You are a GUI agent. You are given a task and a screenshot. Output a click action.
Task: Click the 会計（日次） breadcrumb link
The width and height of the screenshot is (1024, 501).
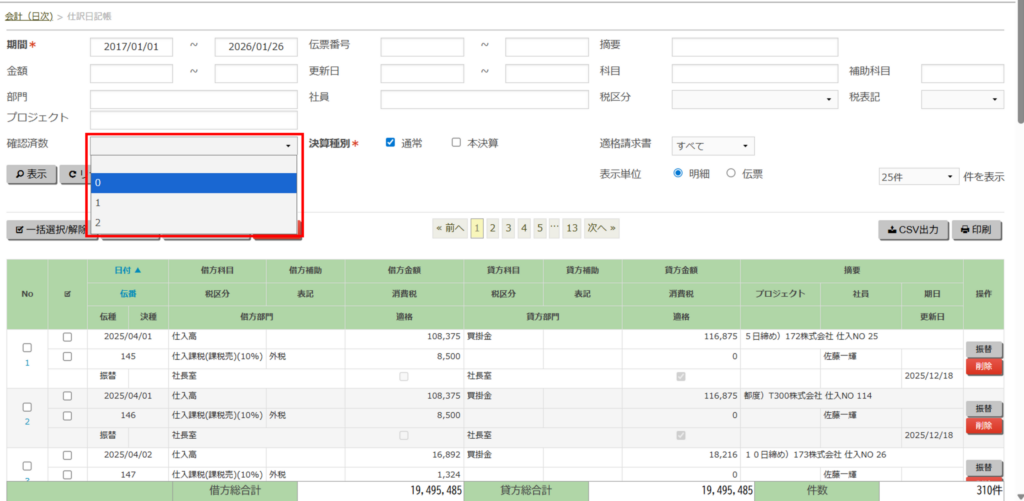(29, 17)
